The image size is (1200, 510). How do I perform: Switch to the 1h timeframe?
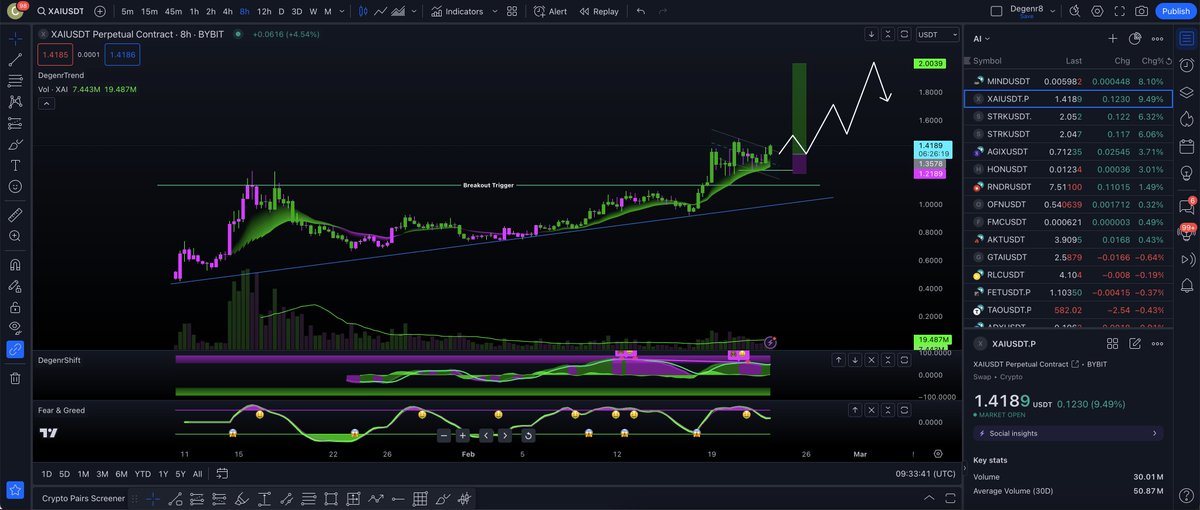(194, 11)
